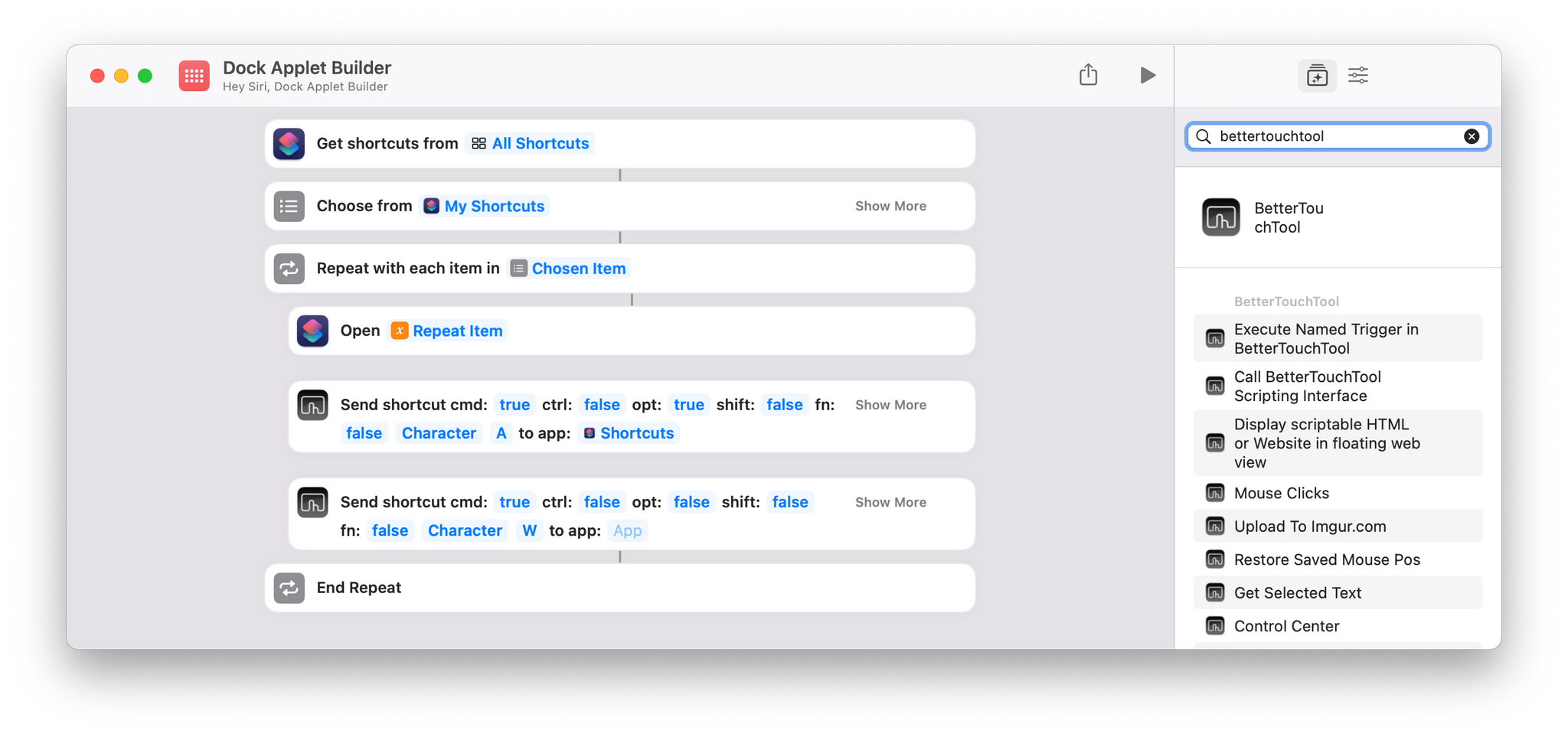Add Execute Named Trigger in BetterTouchTool action
The height and width of the screenshot is (737, 1568).
click(1338, 338)
